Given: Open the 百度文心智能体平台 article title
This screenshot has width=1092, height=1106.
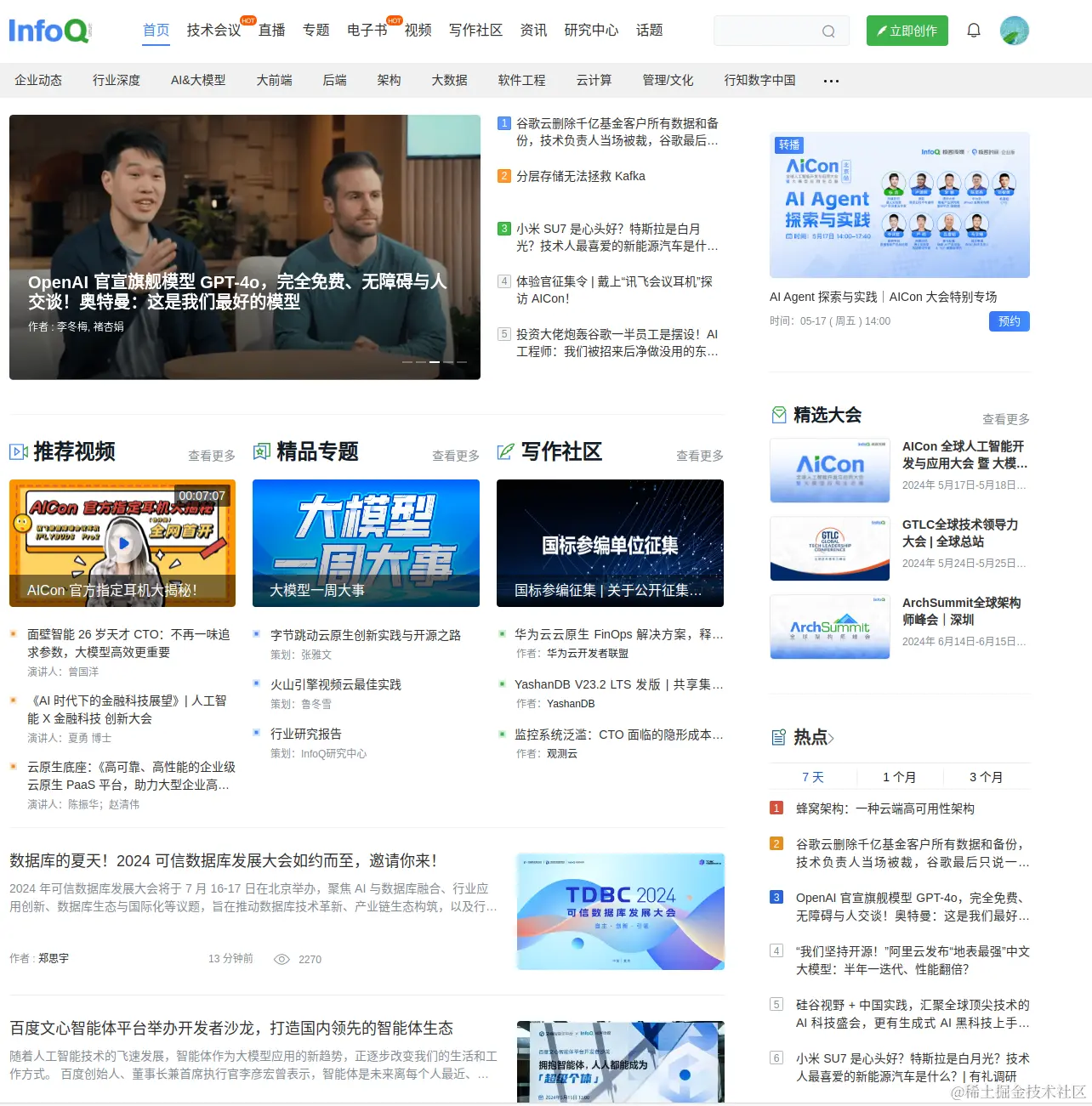Looking at the screenshot, I should 231,1028.
